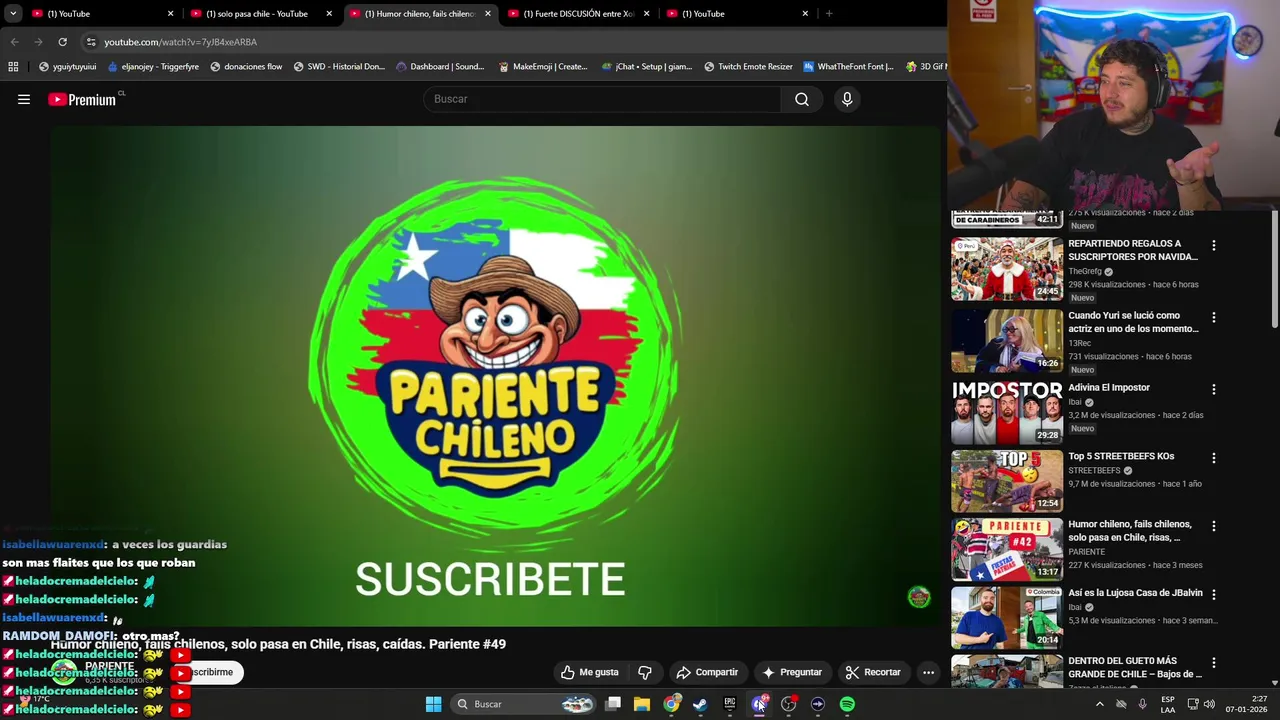The height and width of the screenshot is (720, 1280).
Task: Dislike the video with thumbs-down button
Action: point(645,672)
